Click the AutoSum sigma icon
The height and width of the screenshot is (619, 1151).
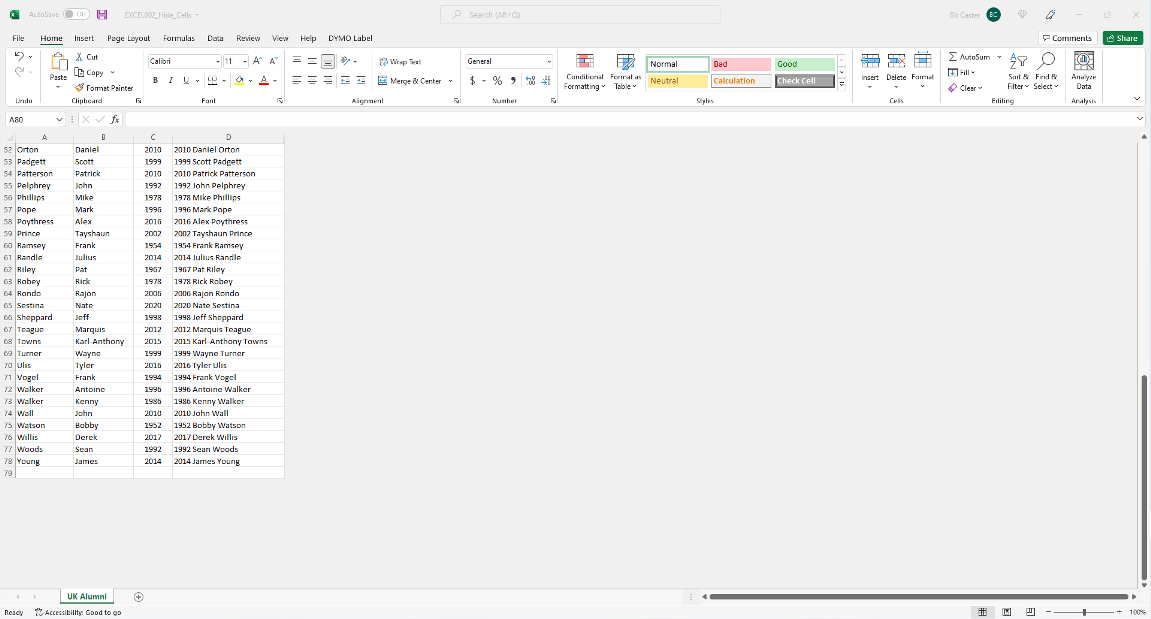click(x=953, y=57)
